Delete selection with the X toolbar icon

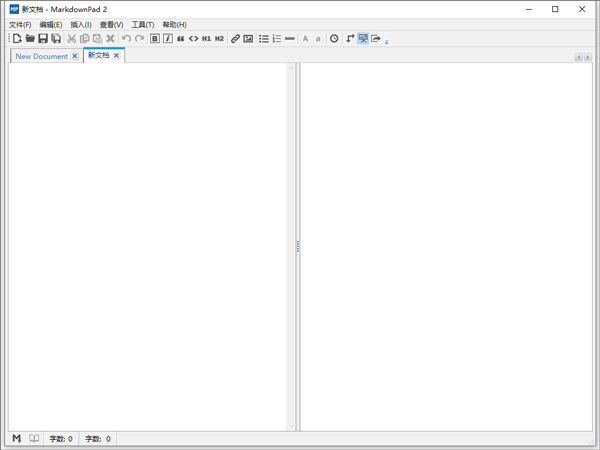[x=110, y=39]
